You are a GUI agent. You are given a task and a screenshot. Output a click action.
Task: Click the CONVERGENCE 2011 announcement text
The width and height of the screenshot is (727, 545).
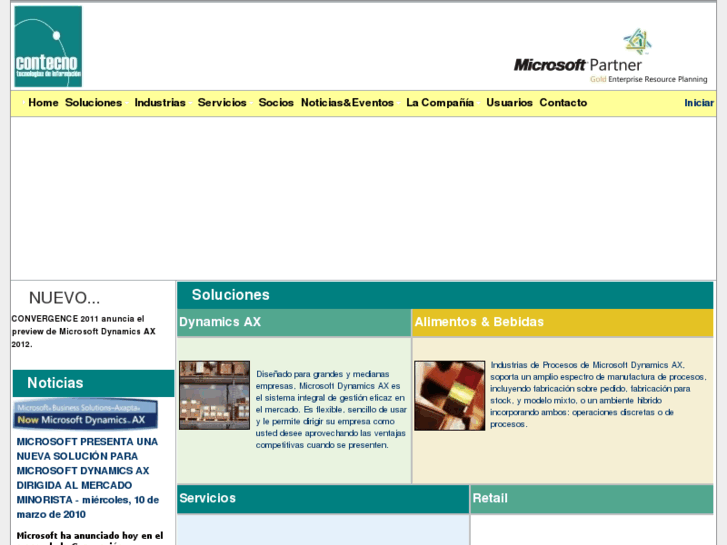[83, 332]
